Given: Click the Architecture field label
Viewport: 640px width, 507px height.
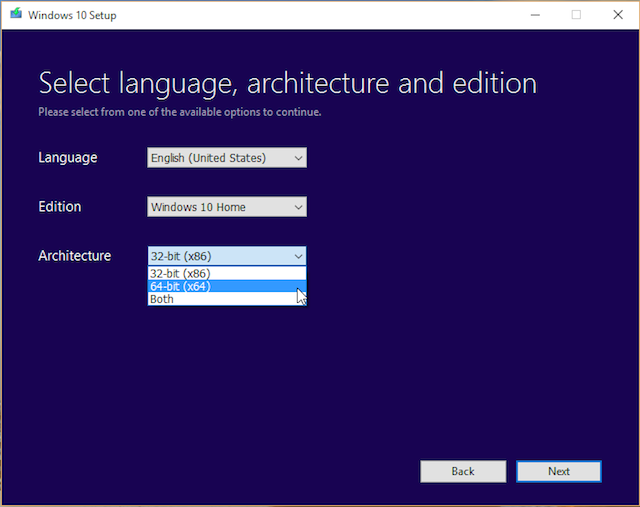Looking at the screenshot, I should (x=75, y=256).
